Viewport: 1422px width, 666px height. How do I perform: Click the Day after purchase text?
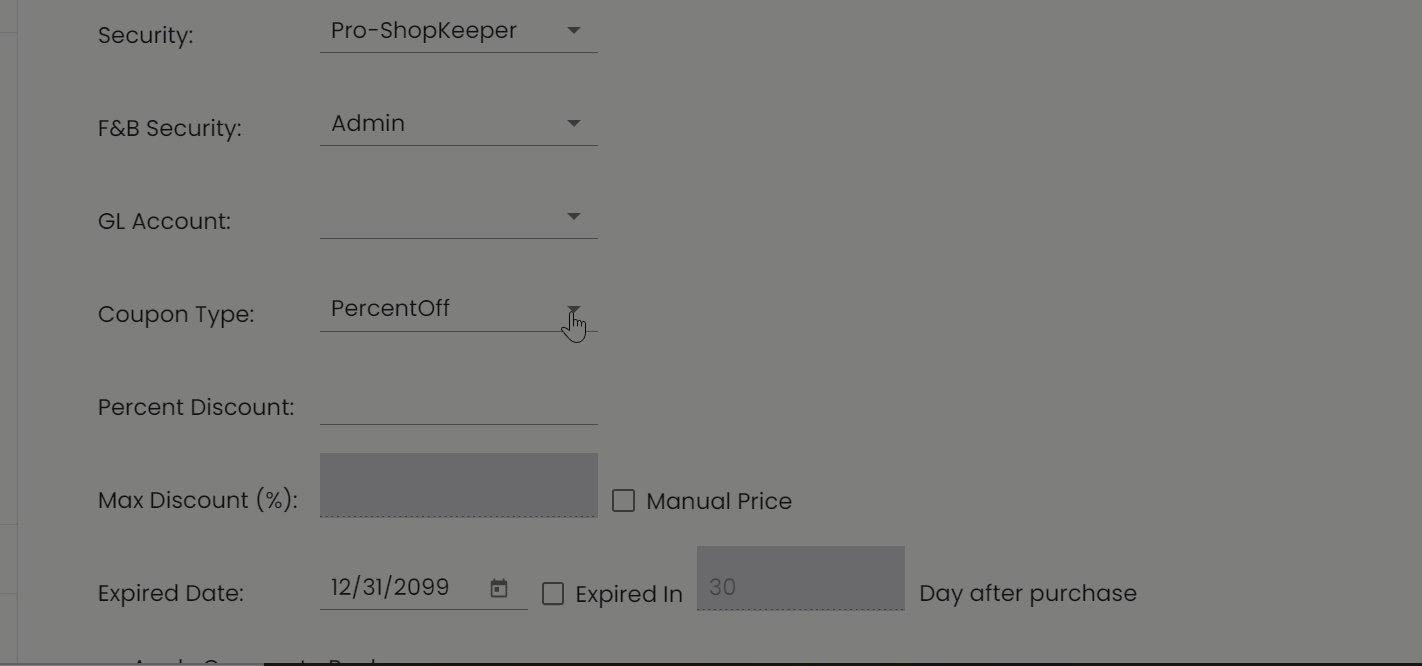1028,593
